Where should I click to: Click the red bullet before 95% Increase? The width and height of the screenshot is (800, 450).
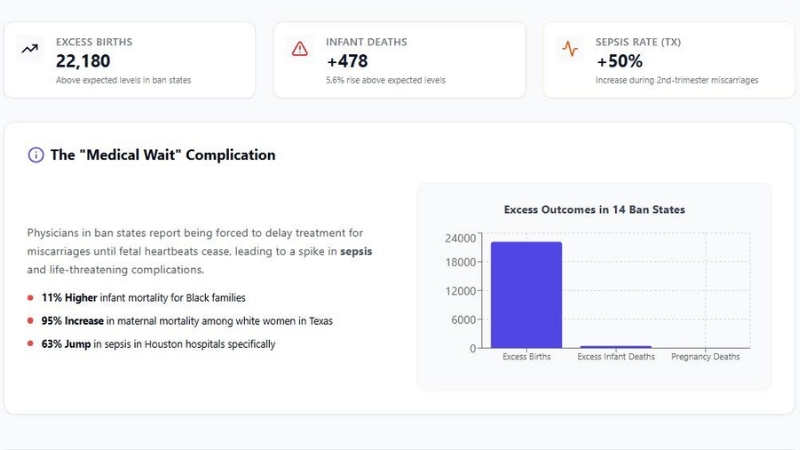[x=31, y=321]
